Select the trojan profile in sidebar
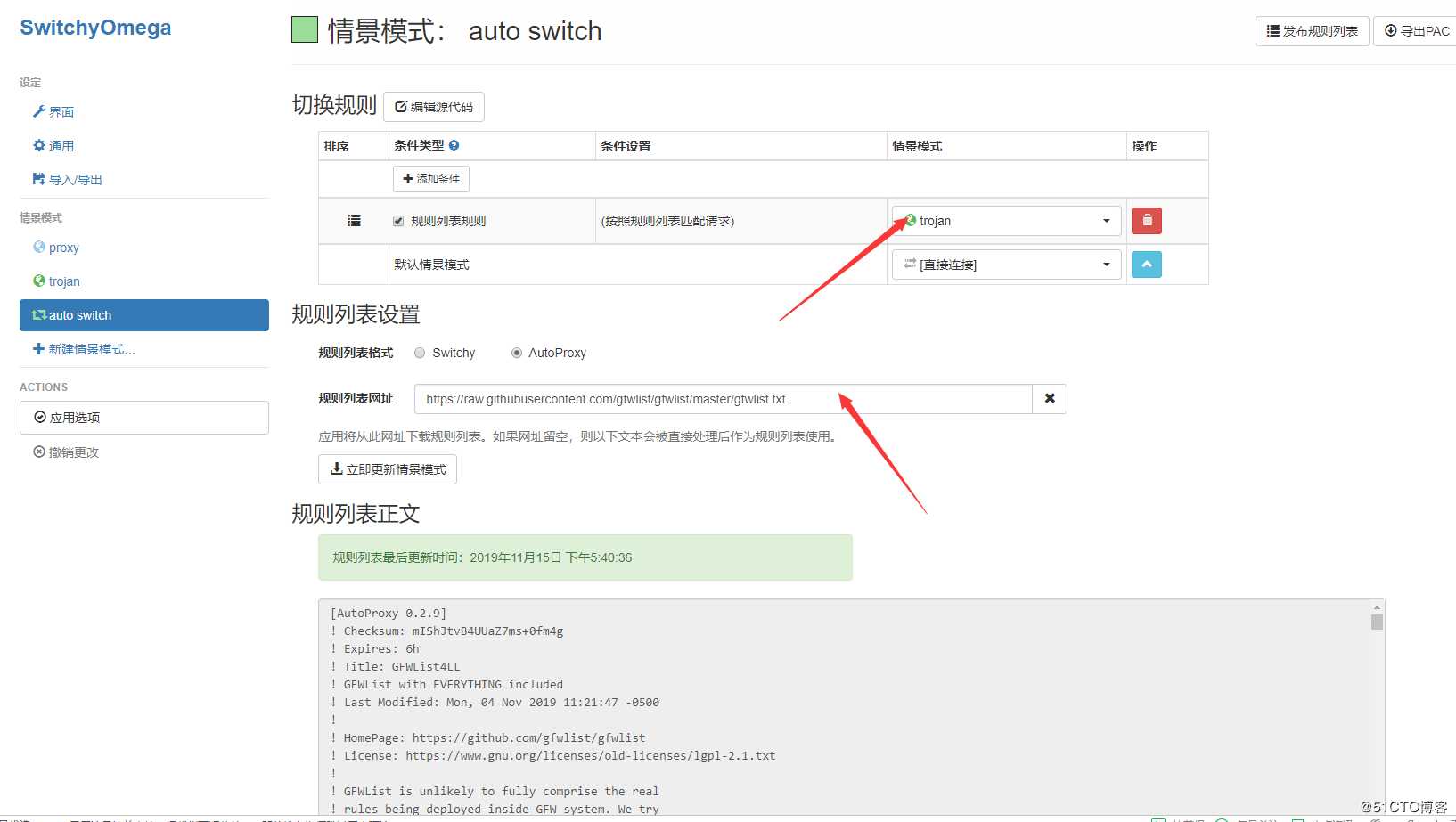 (56, 281)
